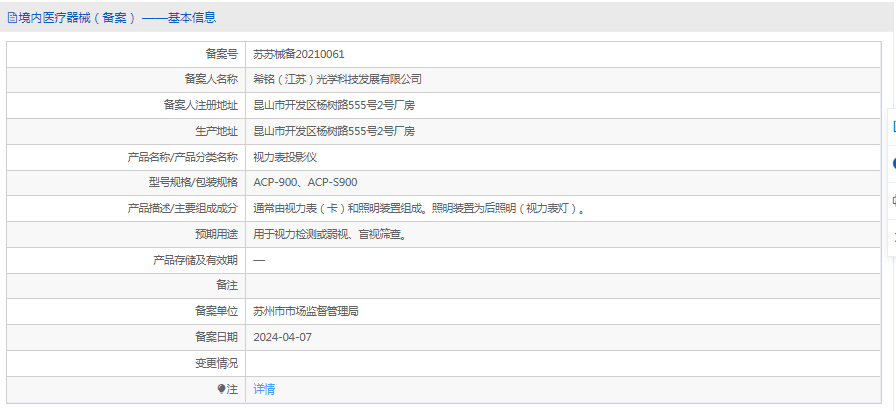This screenshot has height=411, width=896.
Task: Click the 产品存储及有效期 row label
Action: (x=195, y=260)
